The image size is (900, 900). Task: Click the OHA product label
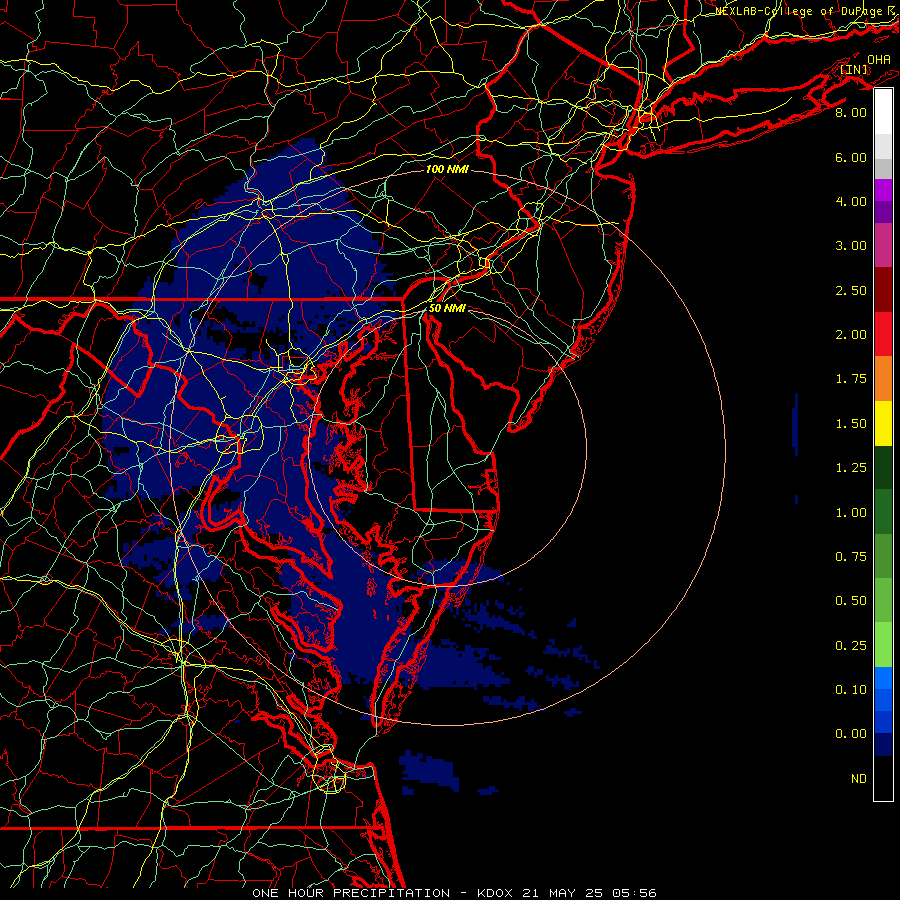[879, 60]
